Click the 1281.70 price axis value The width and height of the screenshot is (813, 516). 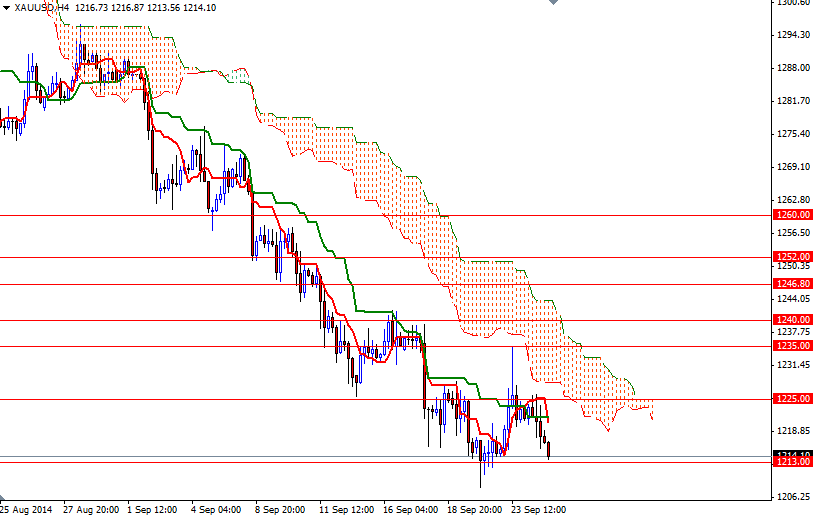[793, 101]
